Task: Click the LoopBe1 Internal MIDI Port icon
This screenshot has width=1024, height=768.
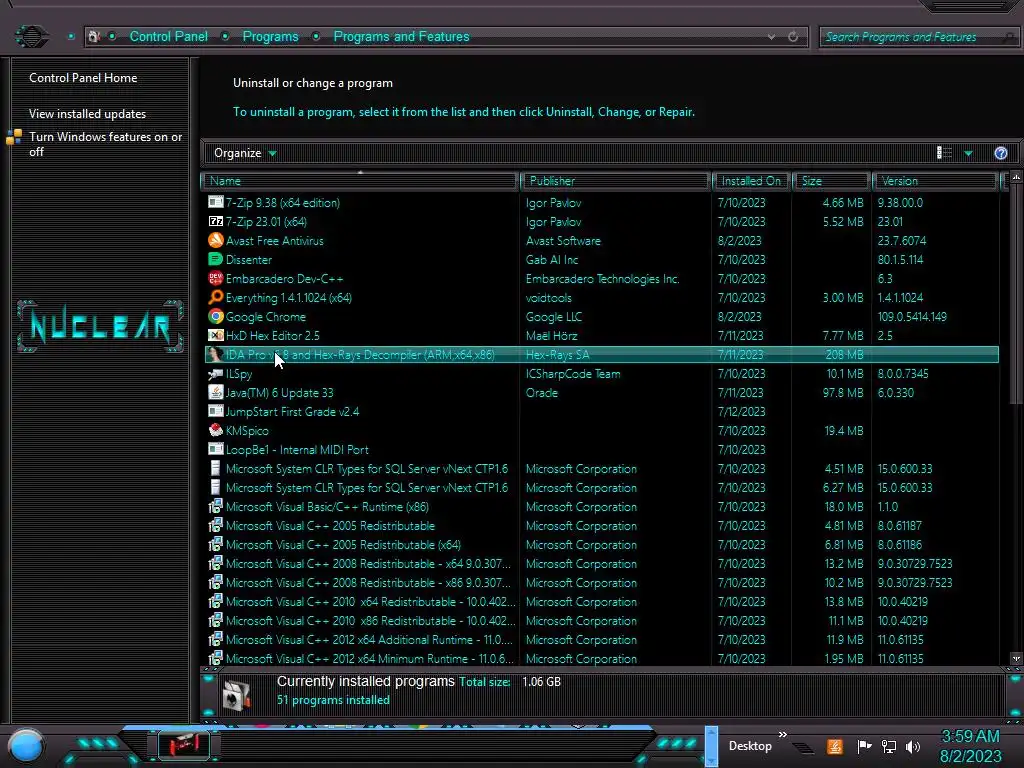Action: (216, 449)
